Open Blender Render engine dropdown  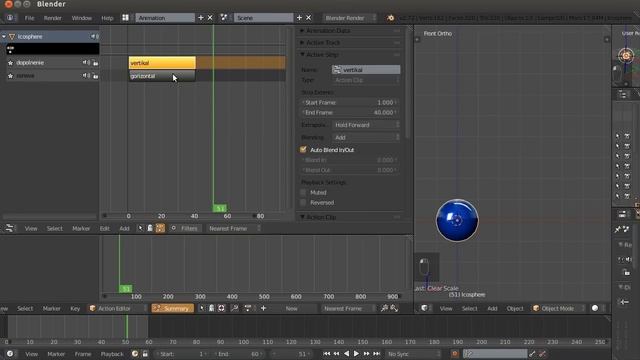coord(350,18)
